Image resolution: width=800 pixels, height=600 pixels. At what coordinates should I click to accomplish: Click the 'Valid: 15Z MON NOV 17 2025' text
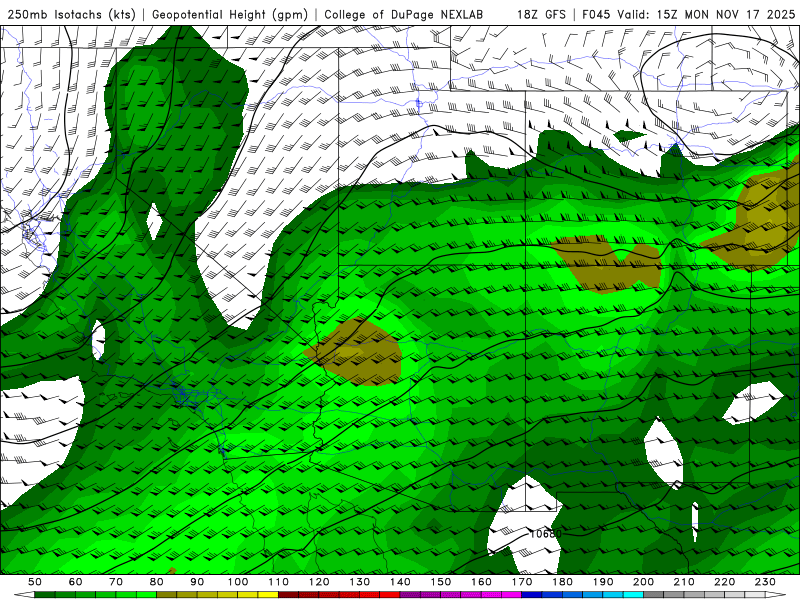click(x=706, y=14)
